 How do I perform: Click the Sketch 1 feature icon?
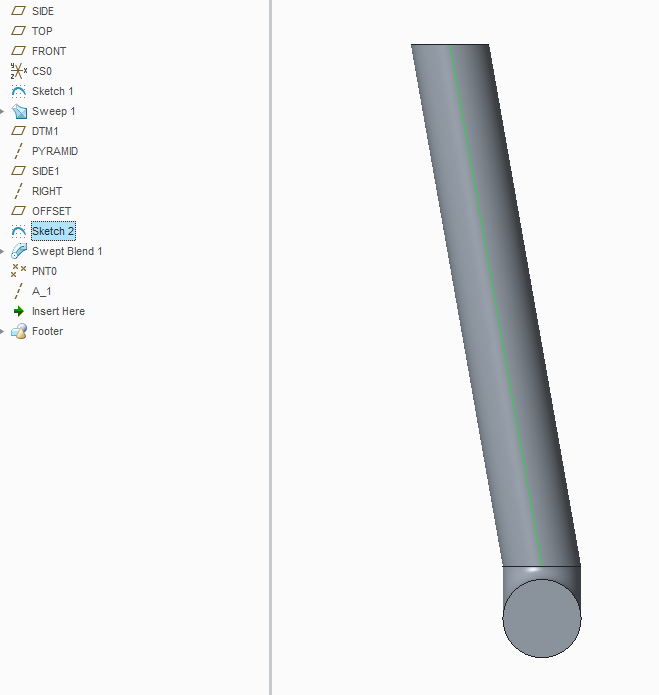point(19,91)
